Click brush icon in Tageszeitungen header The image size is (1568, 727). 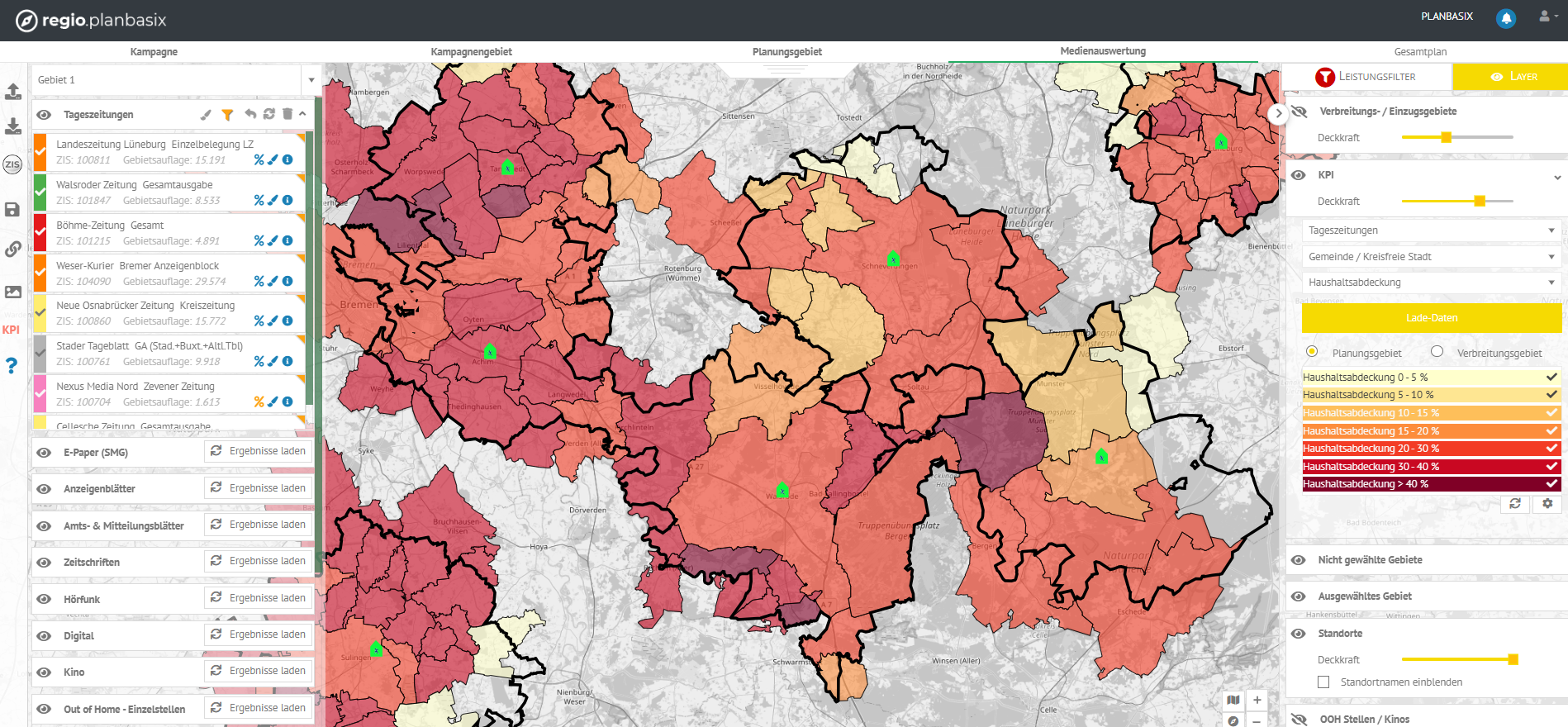[x=206, y=115]
